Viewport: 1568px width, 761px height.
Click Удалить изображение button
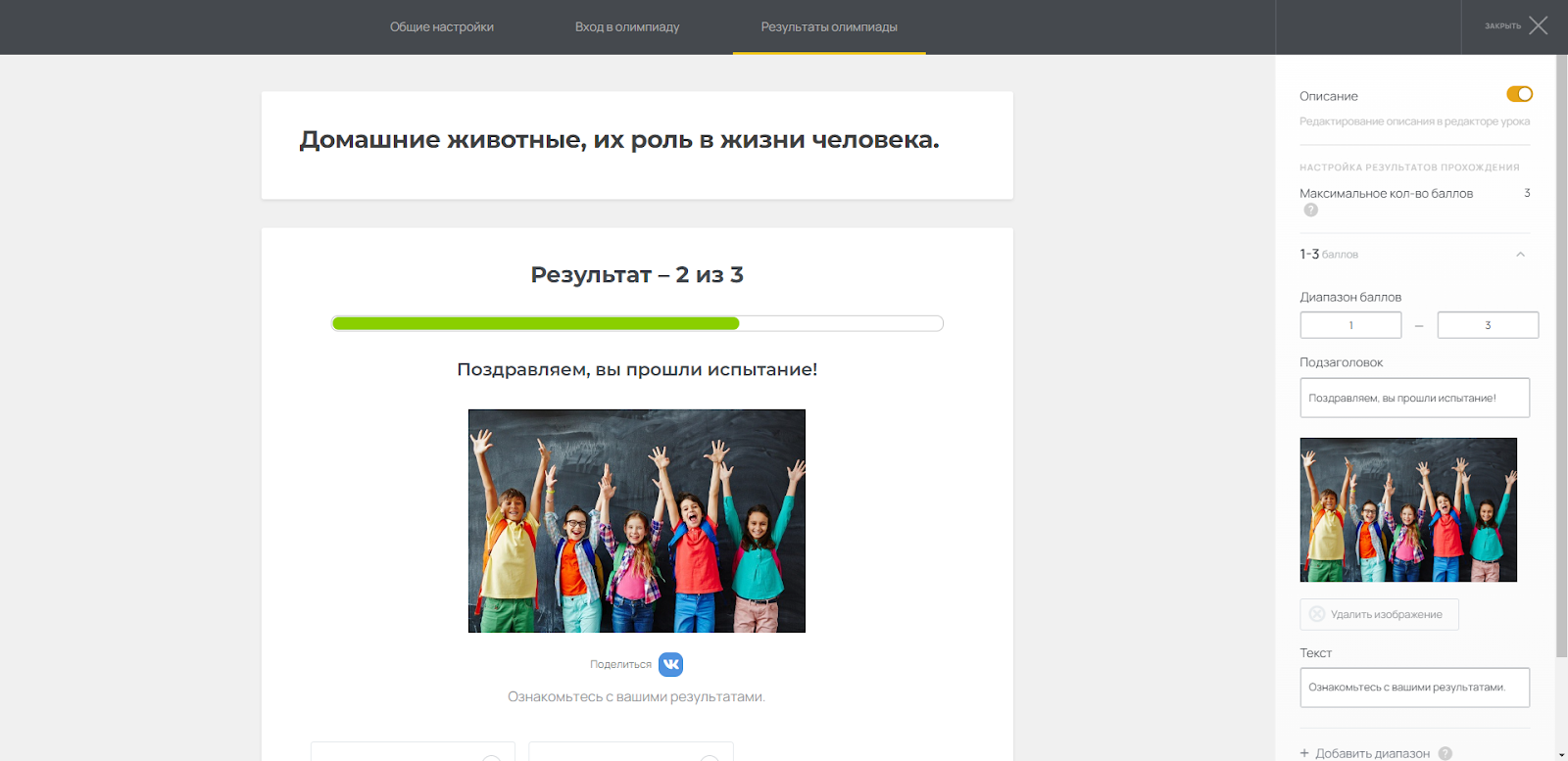coord(1379,614)
